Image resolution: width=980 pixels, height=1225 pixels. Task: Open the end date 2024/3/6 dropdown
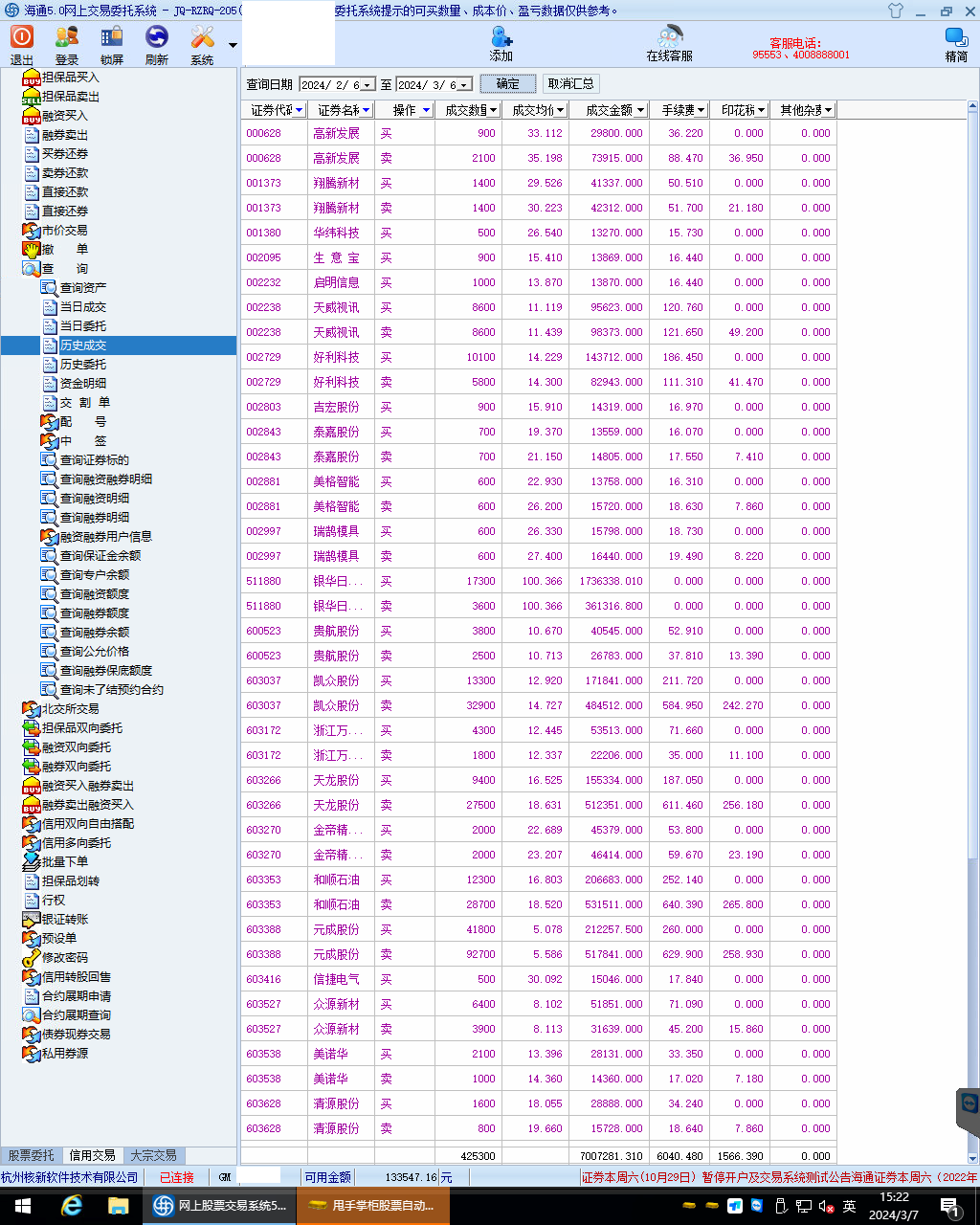[x=465, y=85]
